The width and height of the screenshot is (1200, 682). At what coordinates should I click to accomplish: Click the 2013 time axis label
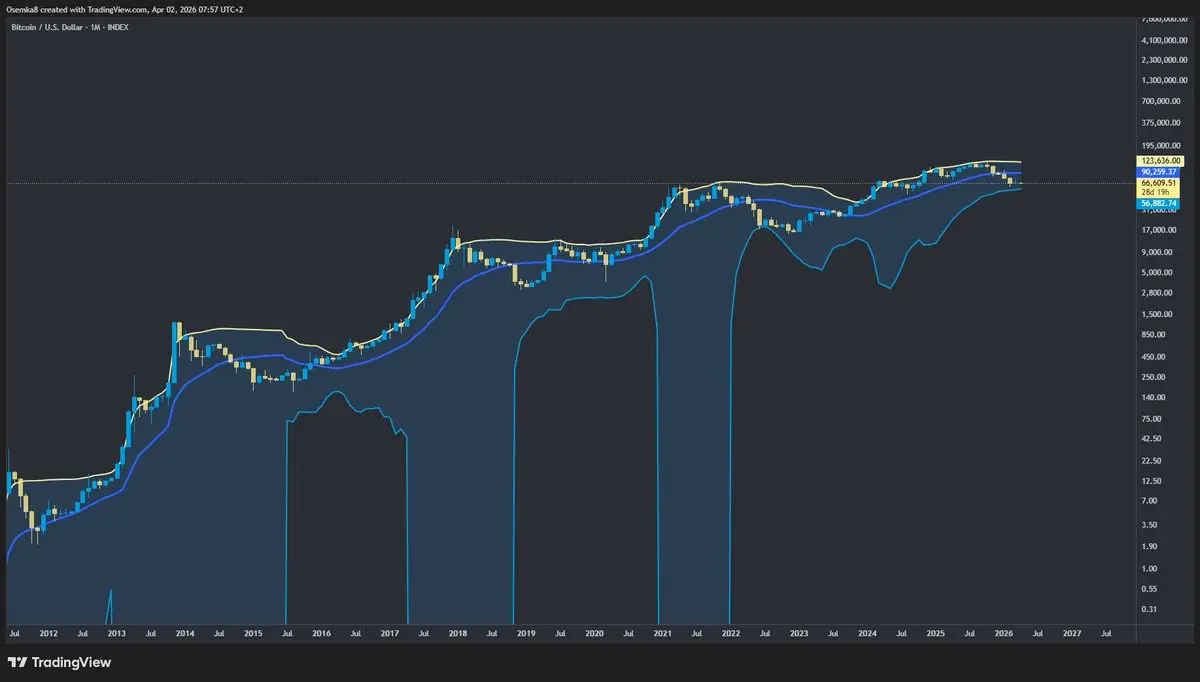coord(117,633)
